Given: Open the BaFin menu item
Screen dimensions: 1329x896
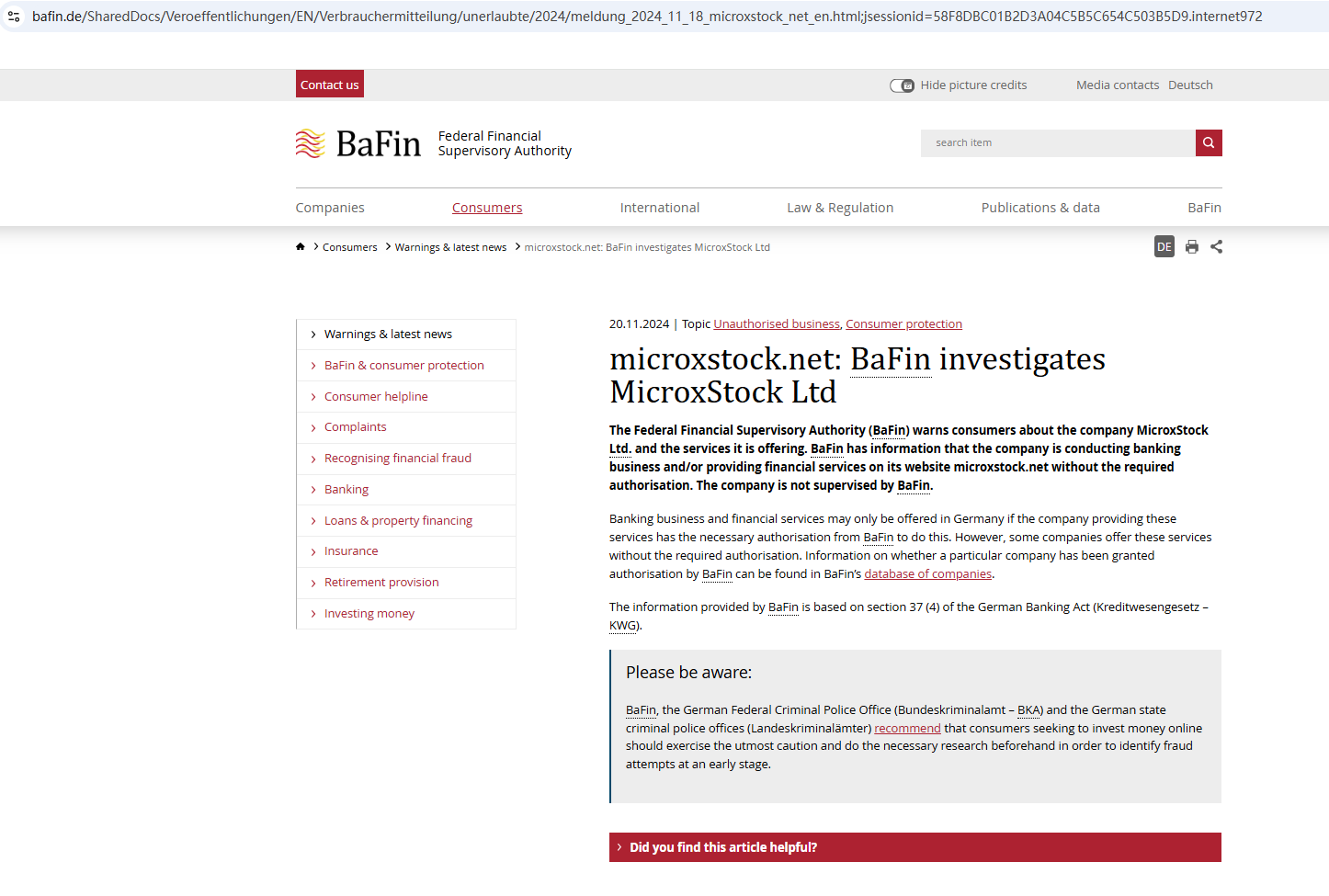Looking at the screenshot, I should [x=1204, y=208].
